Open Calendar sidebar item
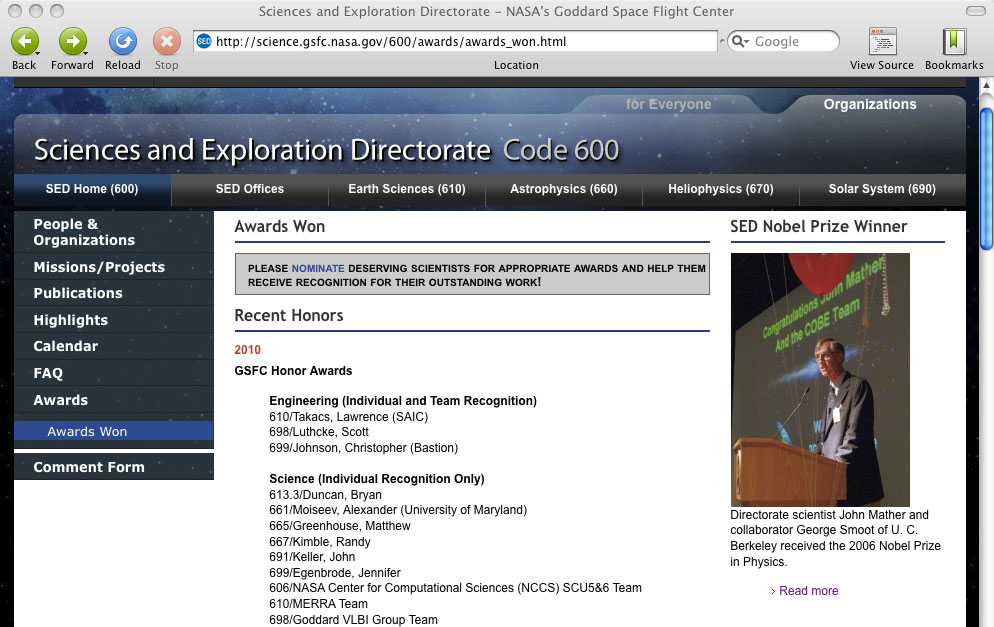Viewport: 994px width, 627px height. [113, 346]
